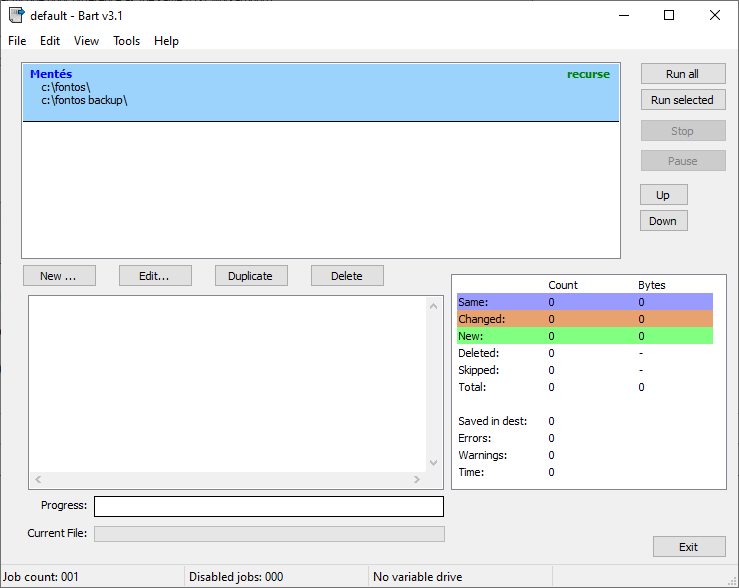
Task: Move the job Up in list
Action: coord(663,195)
